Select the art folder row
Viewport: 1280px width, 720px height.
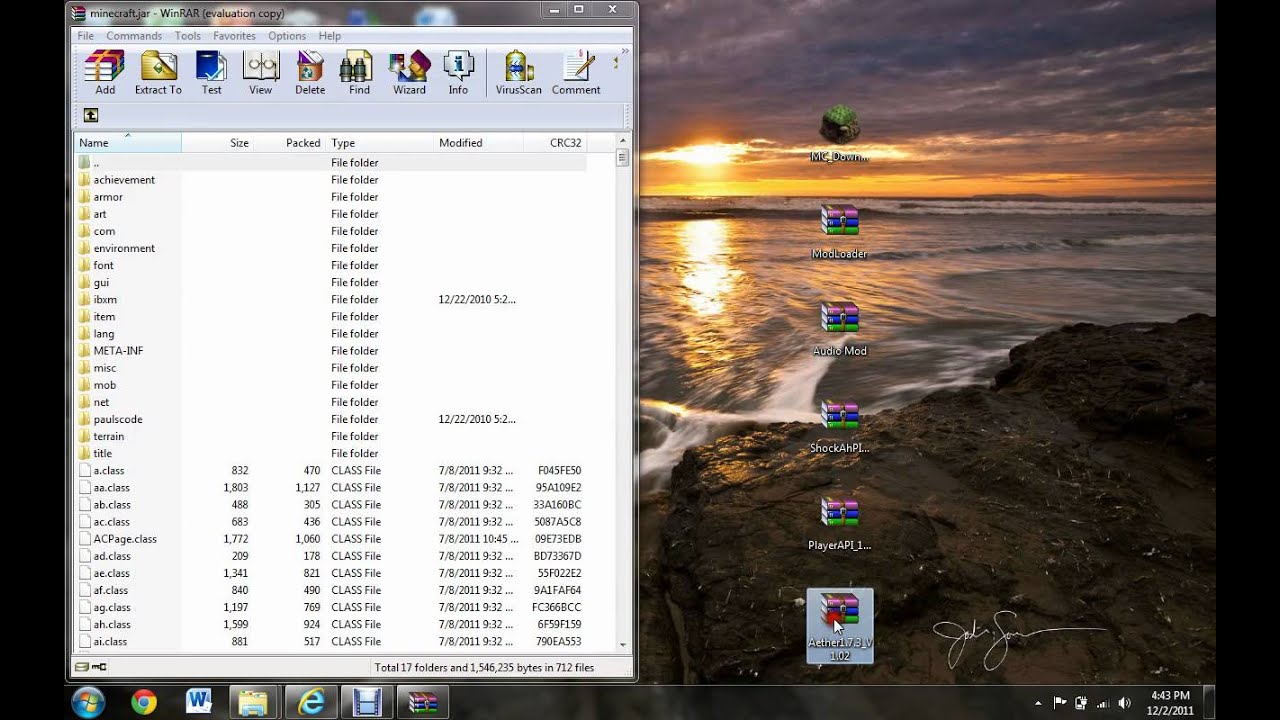click(x=330, y=214)
